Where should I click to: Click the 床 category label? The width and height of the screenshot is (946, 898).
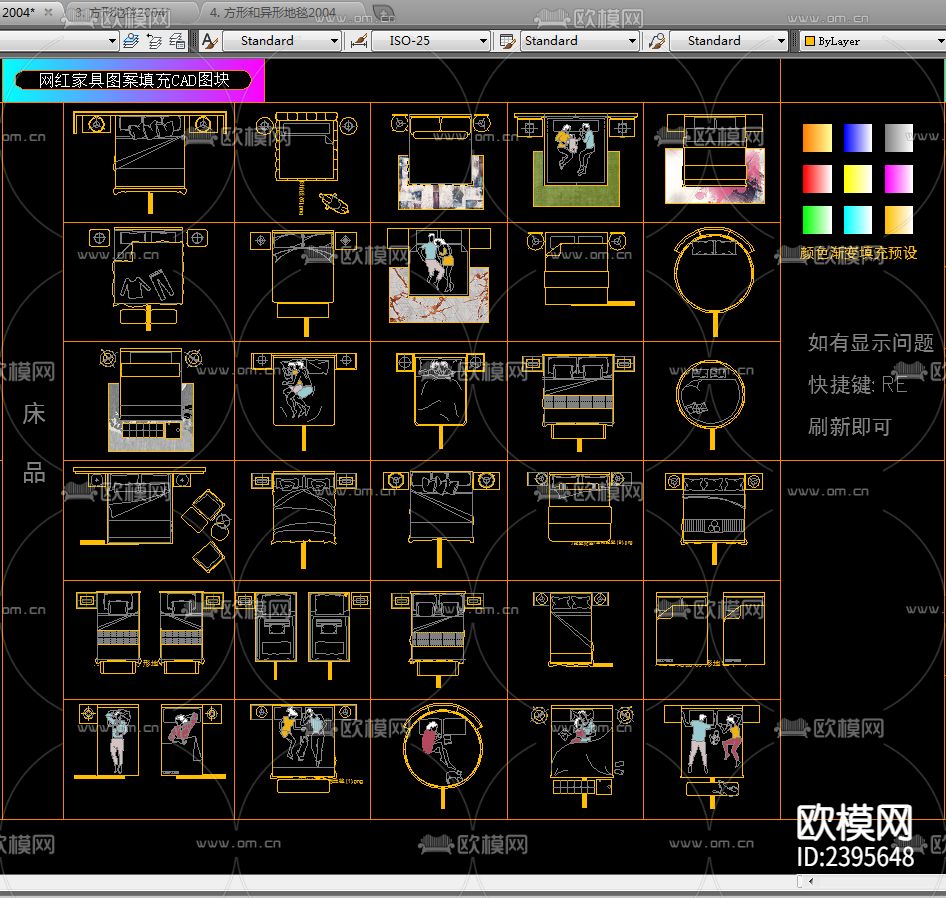coord(34,414)
